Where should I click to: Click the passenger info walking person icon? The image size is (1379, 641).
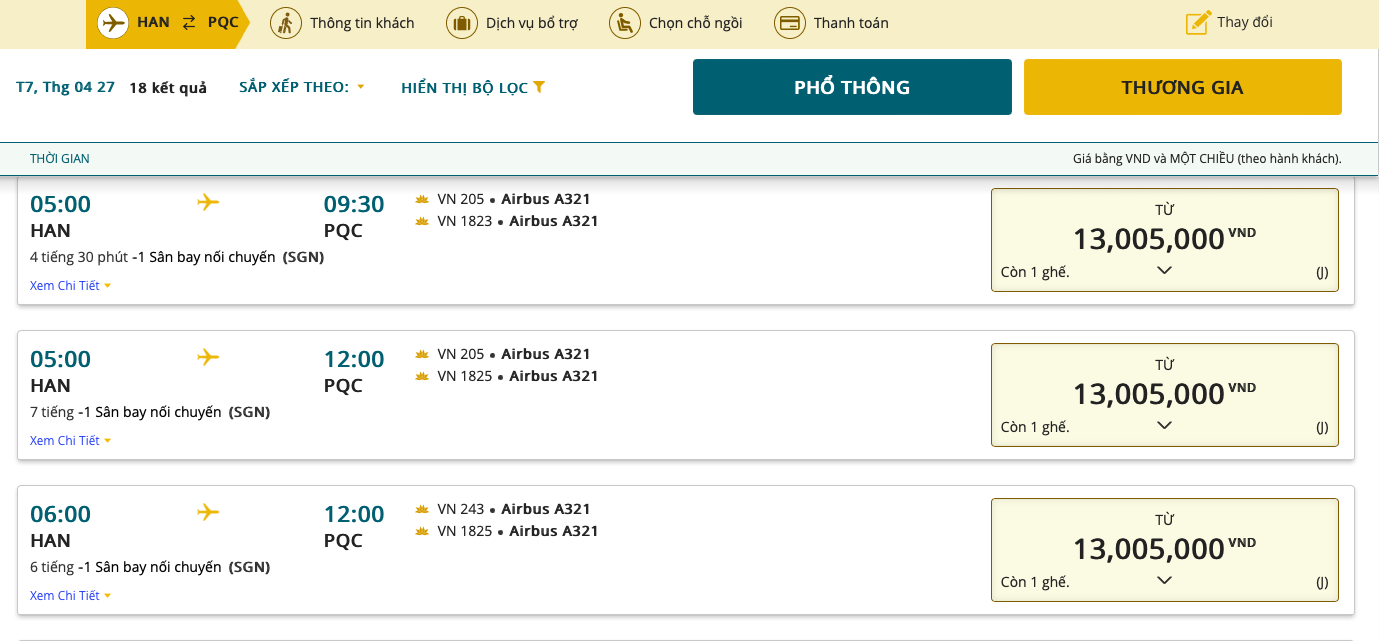pyautogui.click(x=286, y=22)
